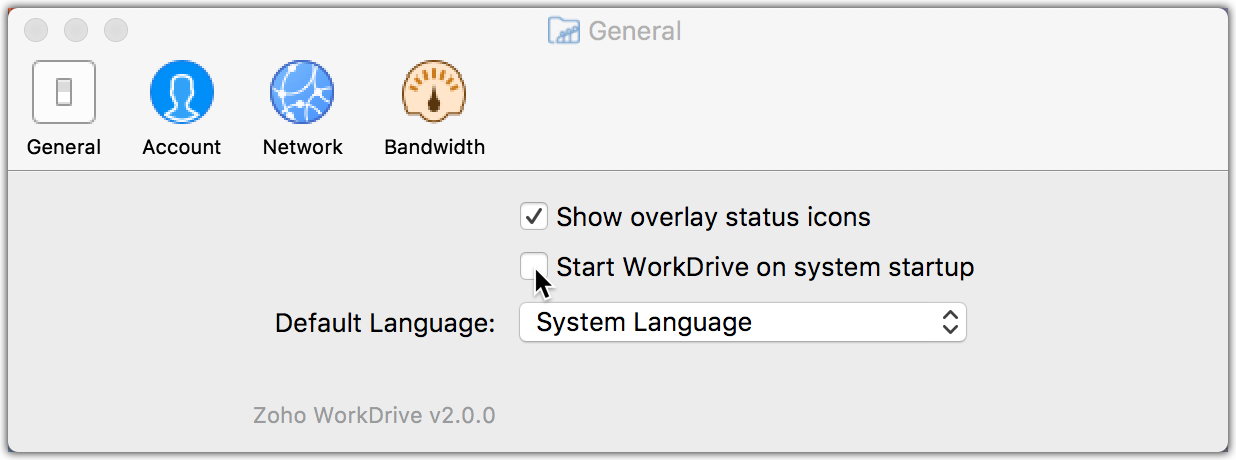Screen dimensions: 1236x460
Task: Enable Start WorkDrive on system startup checkbox
Action: tap(533, 266)
